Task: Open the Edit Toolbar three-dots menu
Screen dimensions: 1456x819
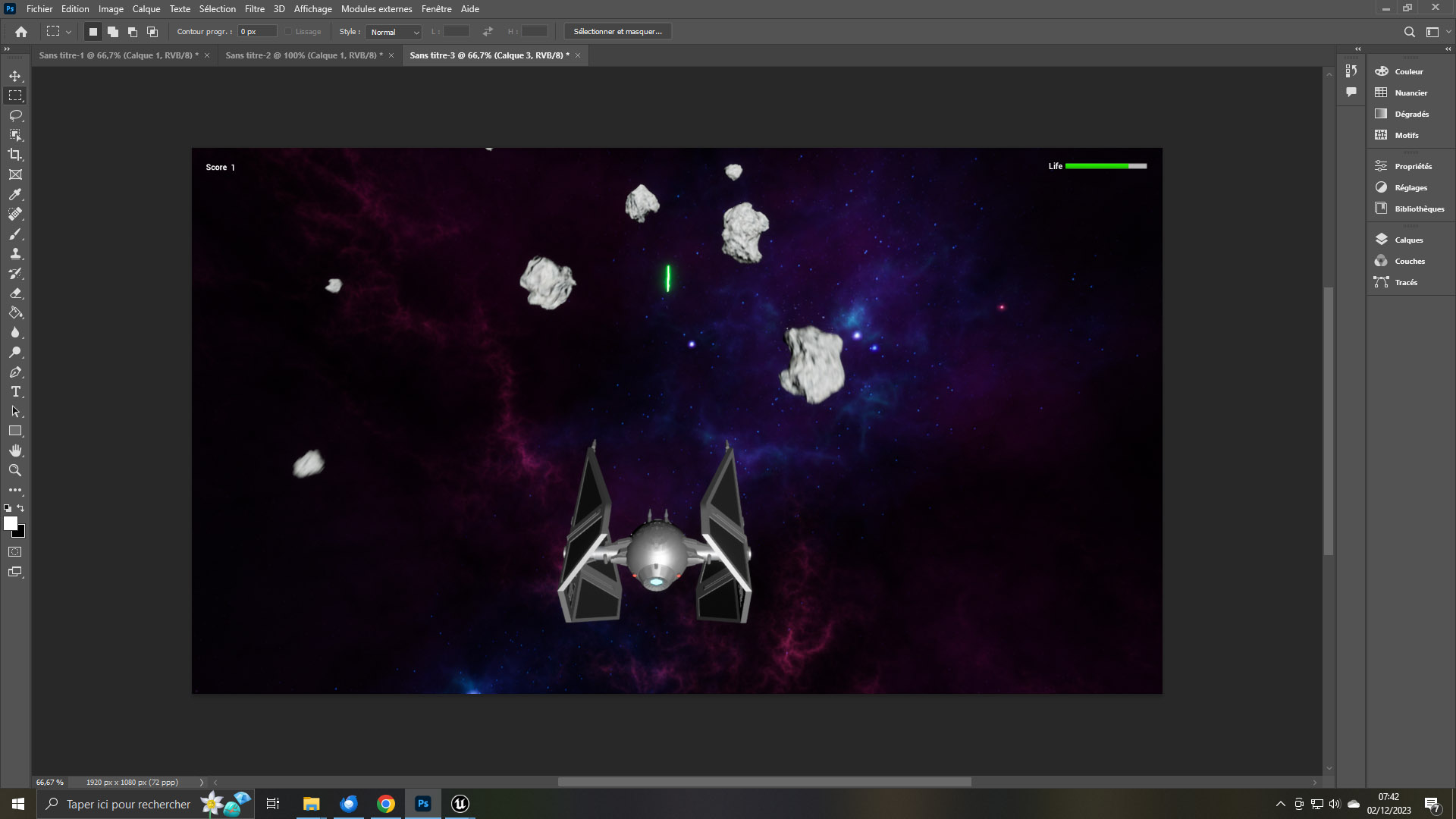Action: coord(15,490)
